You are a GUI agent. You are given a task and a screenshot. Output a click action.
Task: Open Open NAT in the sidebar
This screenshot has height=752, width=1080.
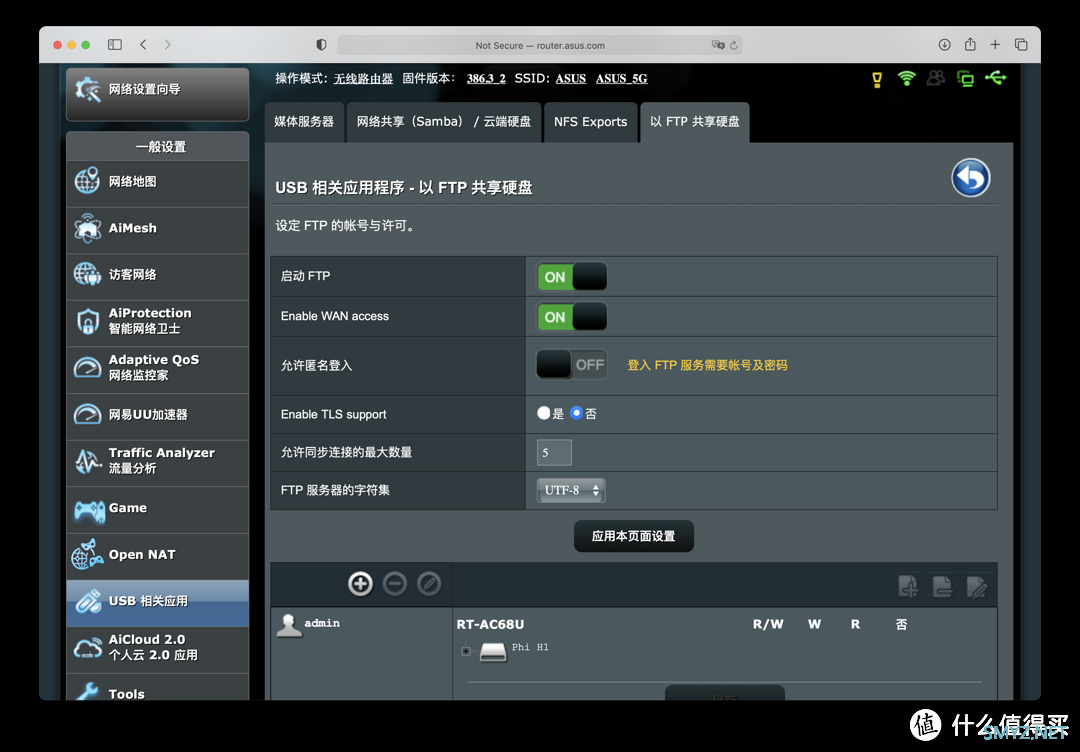pyautogui.click(x=158, y=555)
